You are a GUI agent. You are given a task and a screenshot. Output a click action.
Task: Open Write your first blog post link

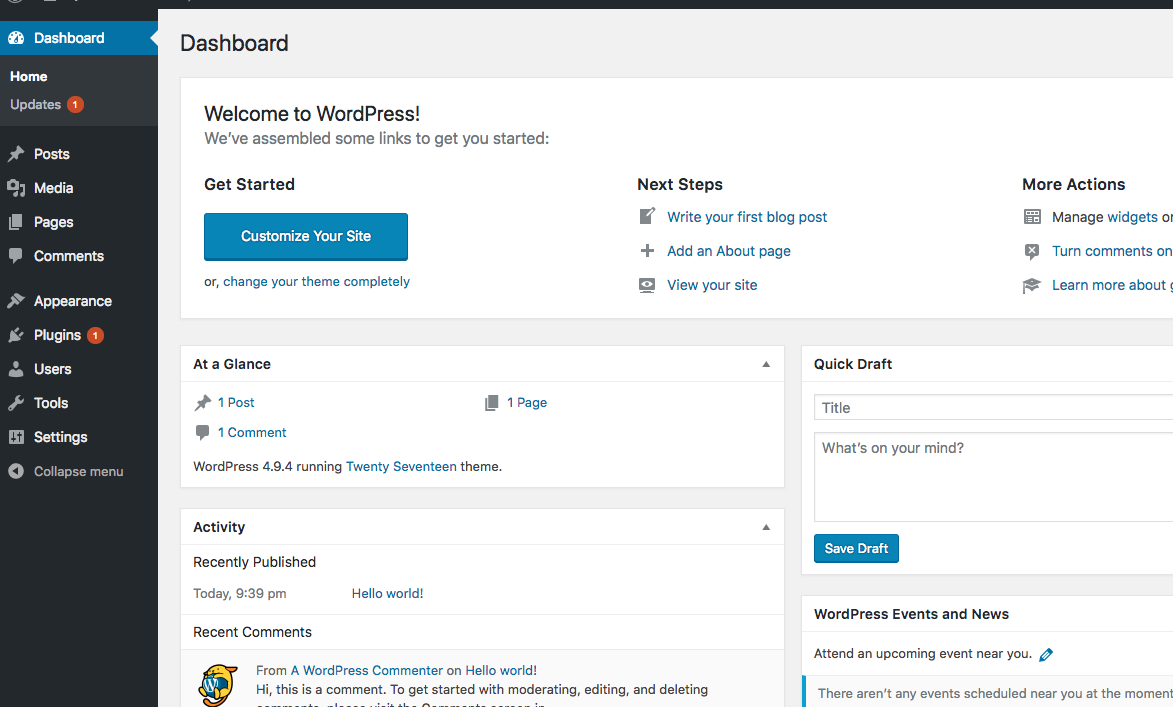[747, 217]
